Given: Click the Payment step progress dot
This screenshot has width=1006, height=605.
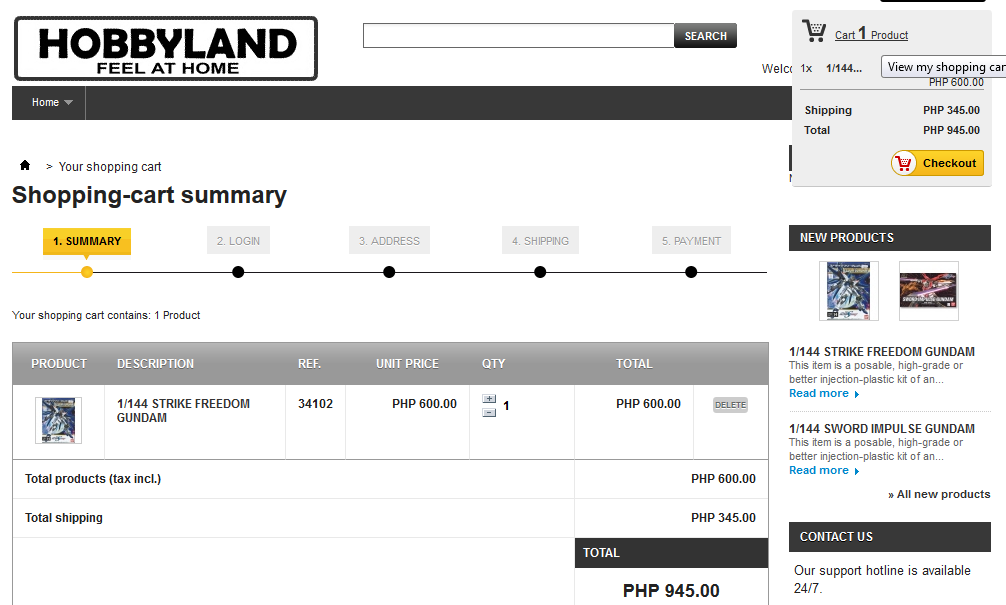Looking at the screenshot, I should coord(691,272).
